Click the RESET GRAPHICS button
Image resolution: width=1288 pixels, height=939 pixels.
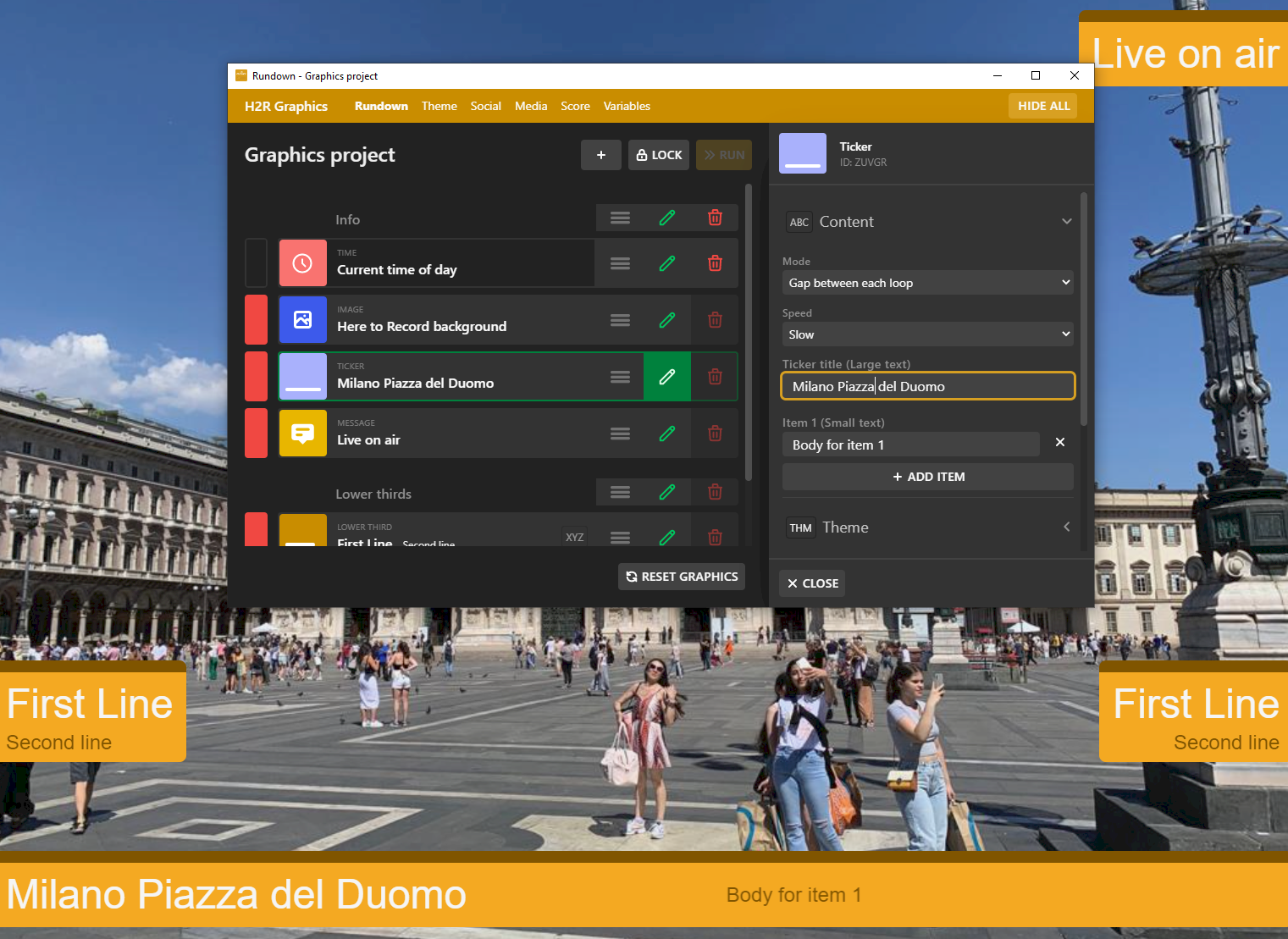click(681, 576)
